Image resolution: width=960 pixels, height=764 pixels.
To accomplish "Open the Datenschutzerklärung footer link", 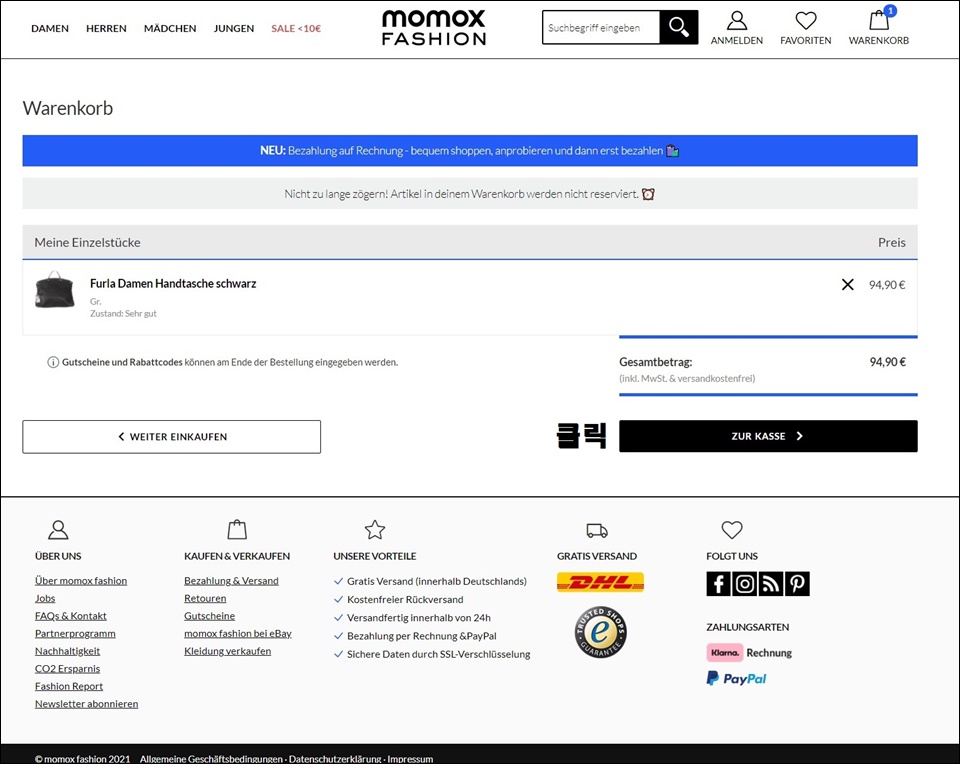I will pos(335,759).
